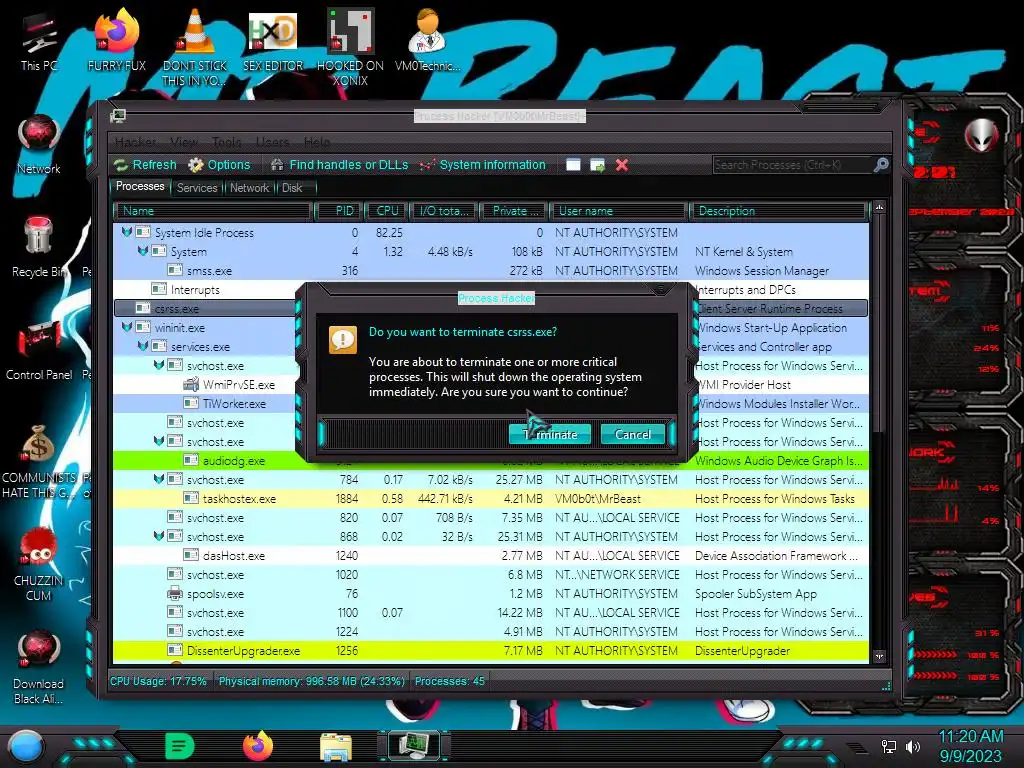Open the VLC cone desktop shortcut
The image size is (1024, 768).
(195, 47)
